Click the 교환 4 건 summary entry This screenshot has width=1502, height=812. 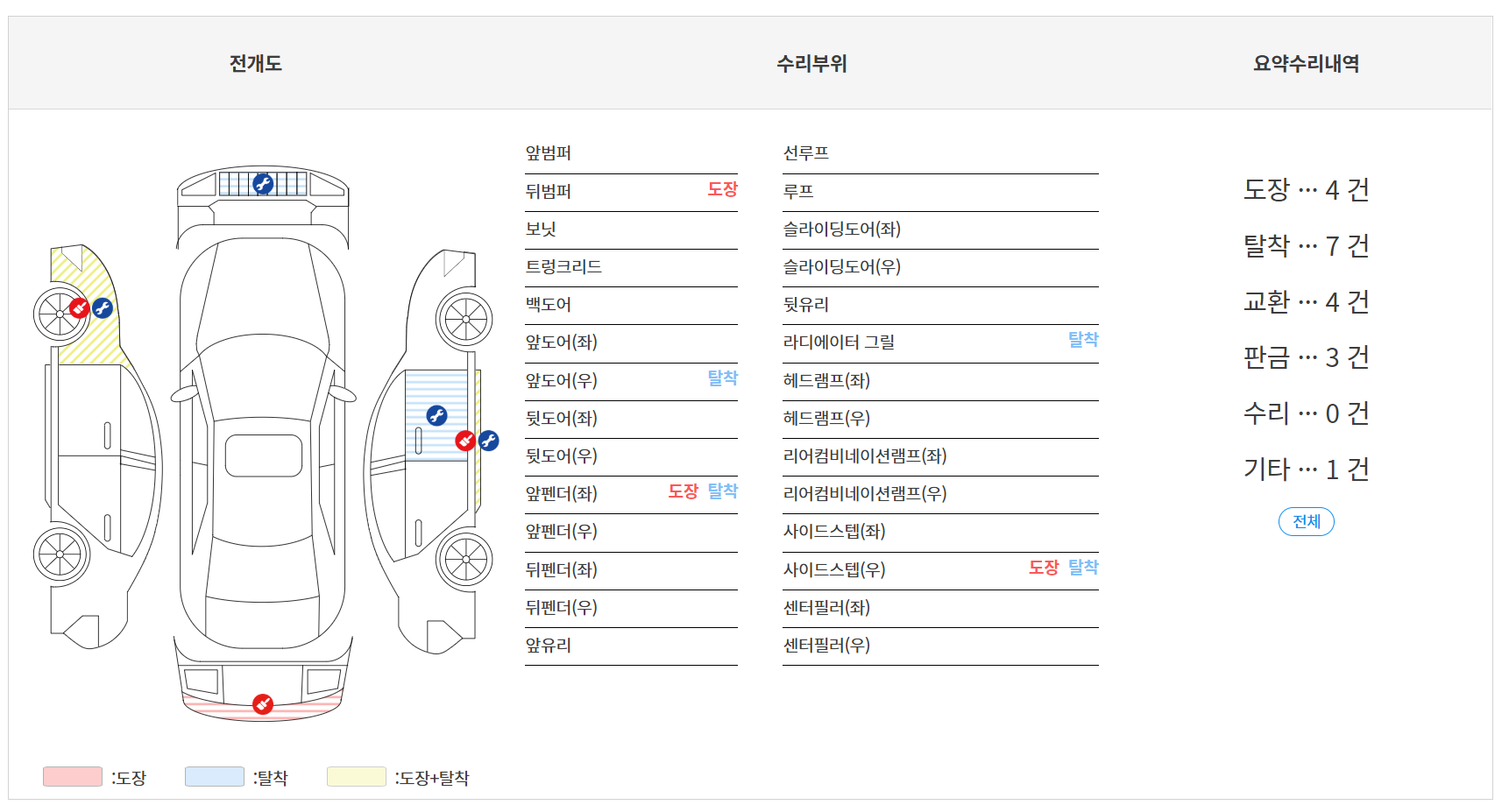pos(1306,302)
